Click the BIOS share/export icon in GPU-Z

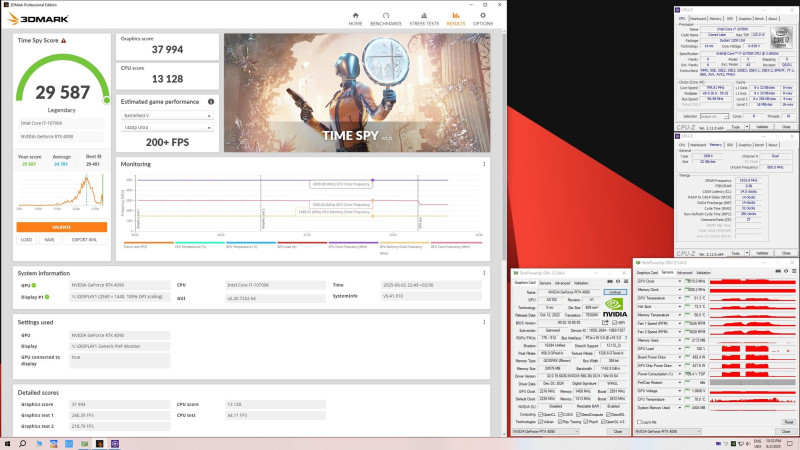click(x=605, y=322)
